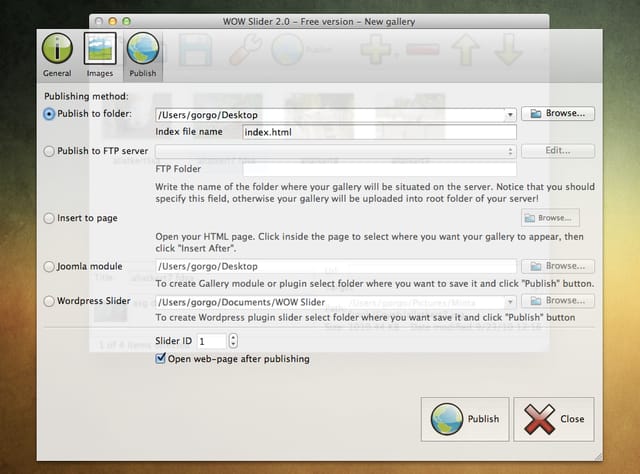The image size is (640, 474).
Task: Click the FTP Folder label
Action: coord(178,169)
